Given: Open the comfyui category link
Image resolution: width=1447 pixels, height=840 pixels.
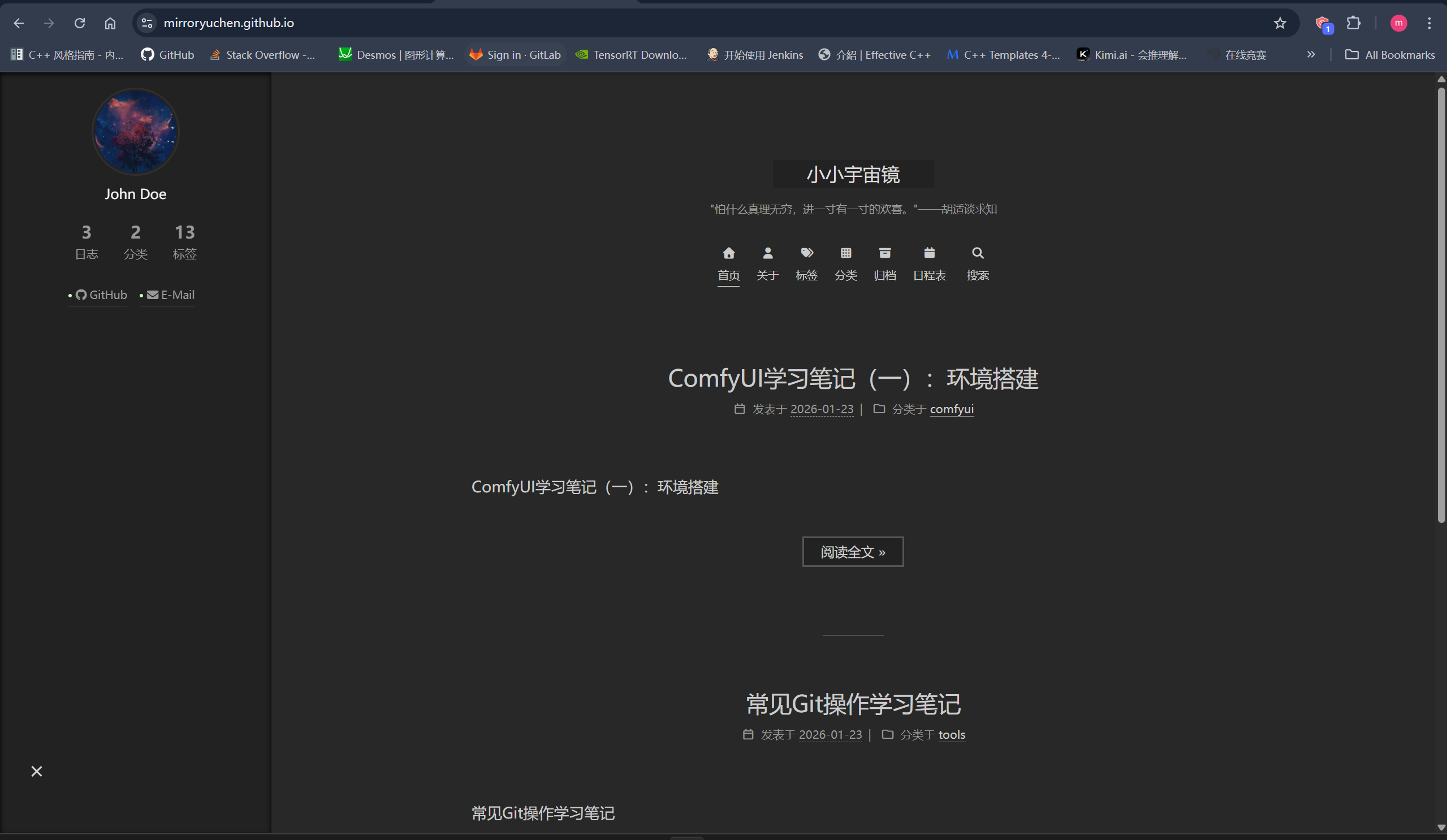Looking at the screenshot, I should [x=952, y=409].
